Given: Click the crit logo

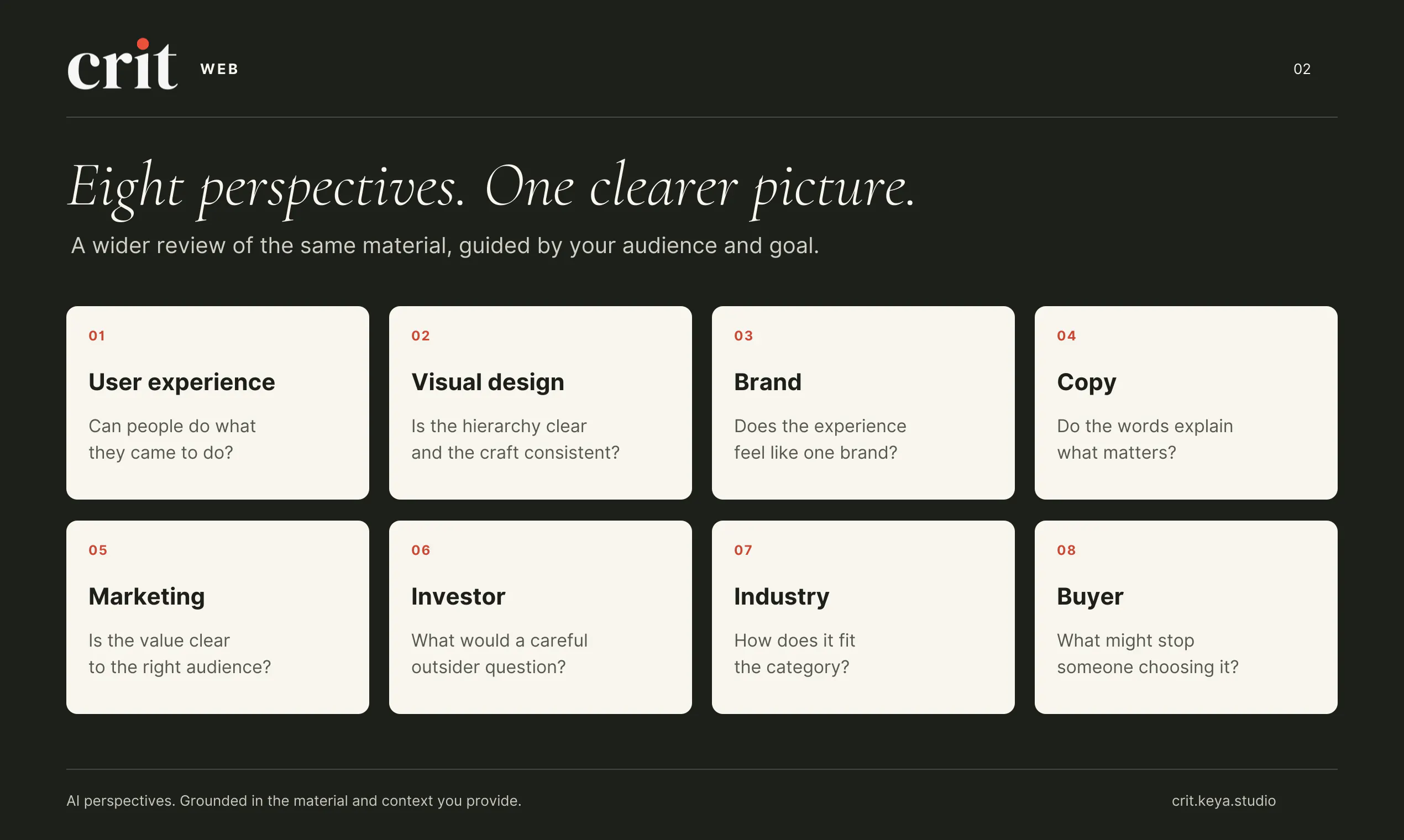Looking at the screenshot, I should [x=122, y=64].
